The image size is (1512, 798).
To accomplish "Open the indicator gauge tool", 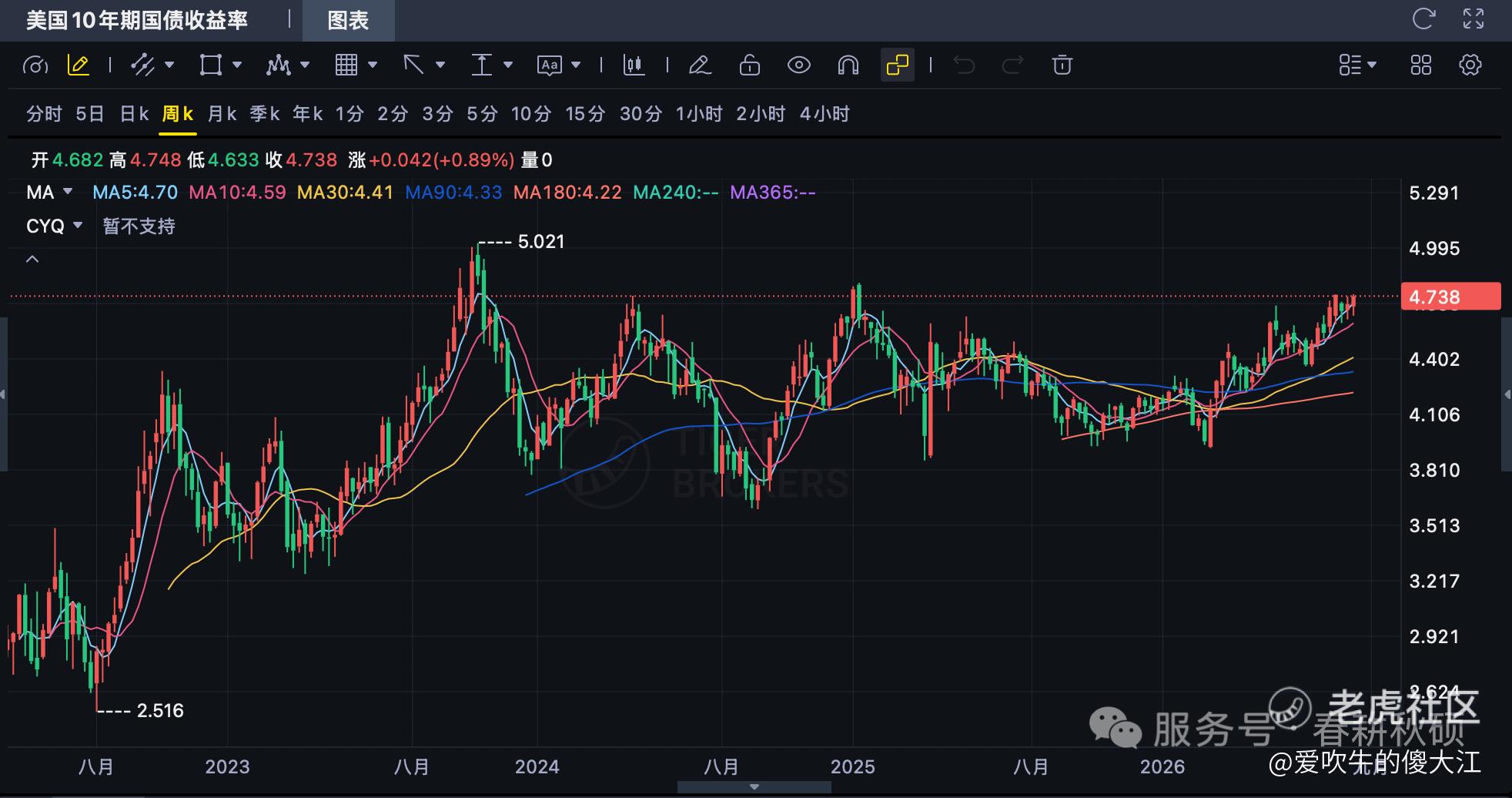I will [x=35, y=65].
